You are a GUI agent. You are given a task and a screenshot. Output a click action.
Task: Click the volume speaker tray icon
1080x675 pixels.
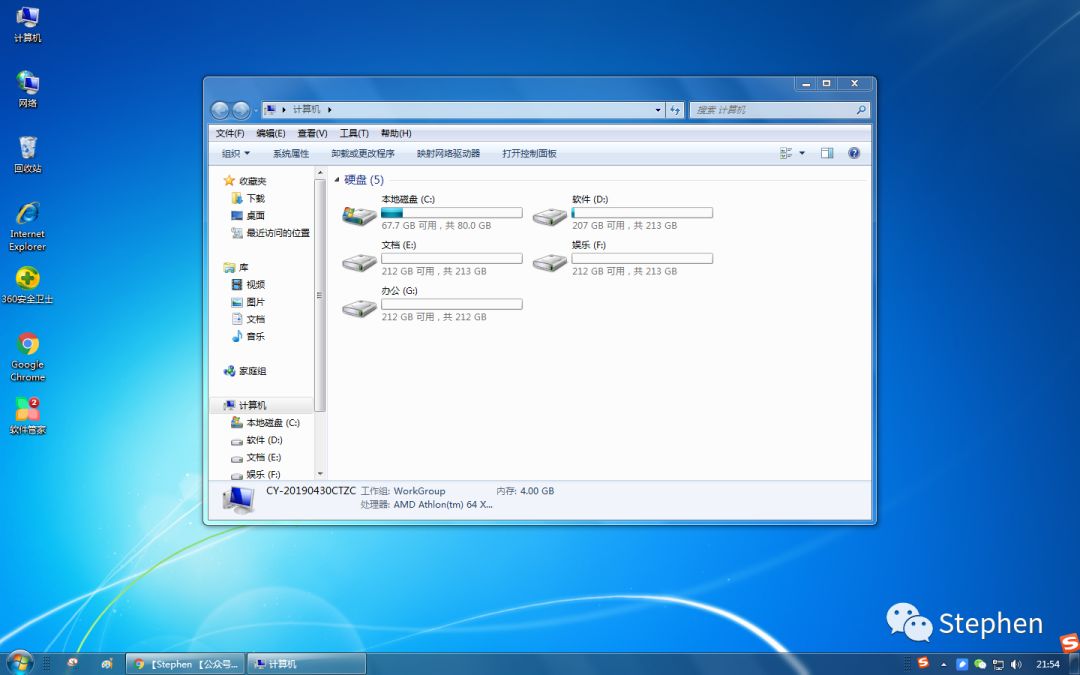[1016, 664]
